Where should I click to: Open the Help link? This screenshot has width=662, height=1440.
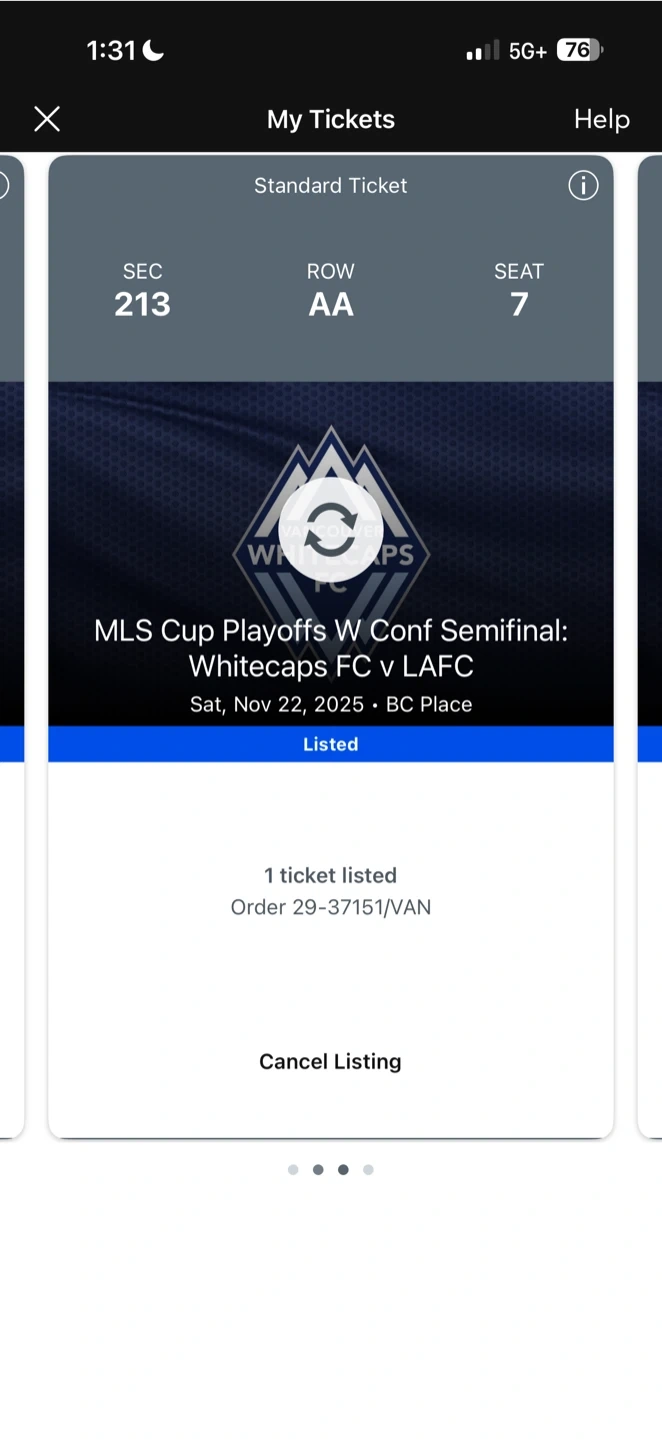point(601,120)
